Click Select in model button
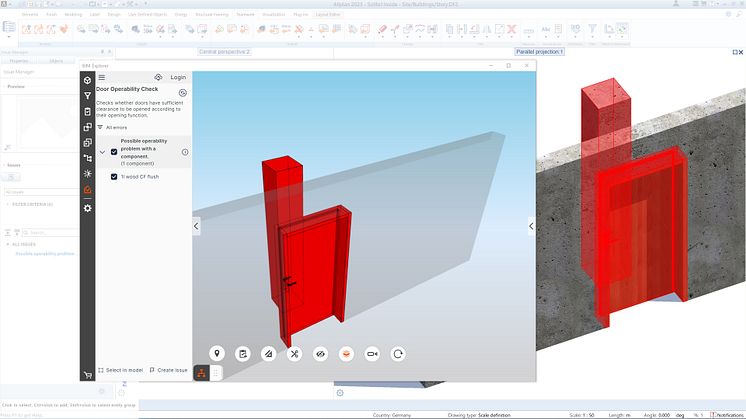 (x=120, y=370)
